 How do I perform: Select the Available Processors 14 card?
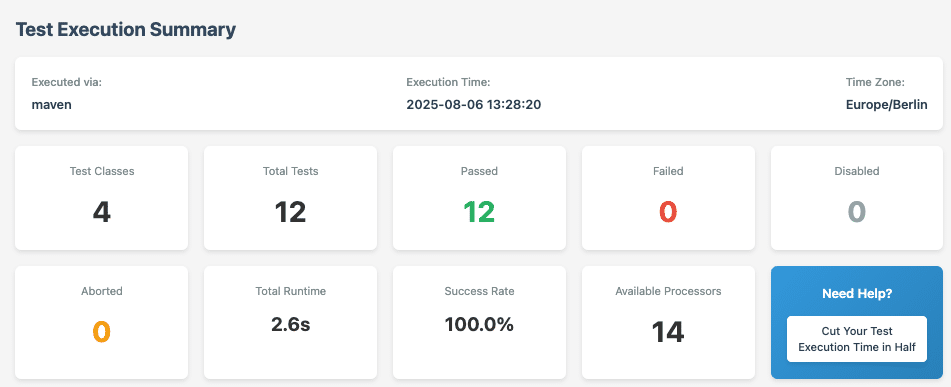coord(668,322)
